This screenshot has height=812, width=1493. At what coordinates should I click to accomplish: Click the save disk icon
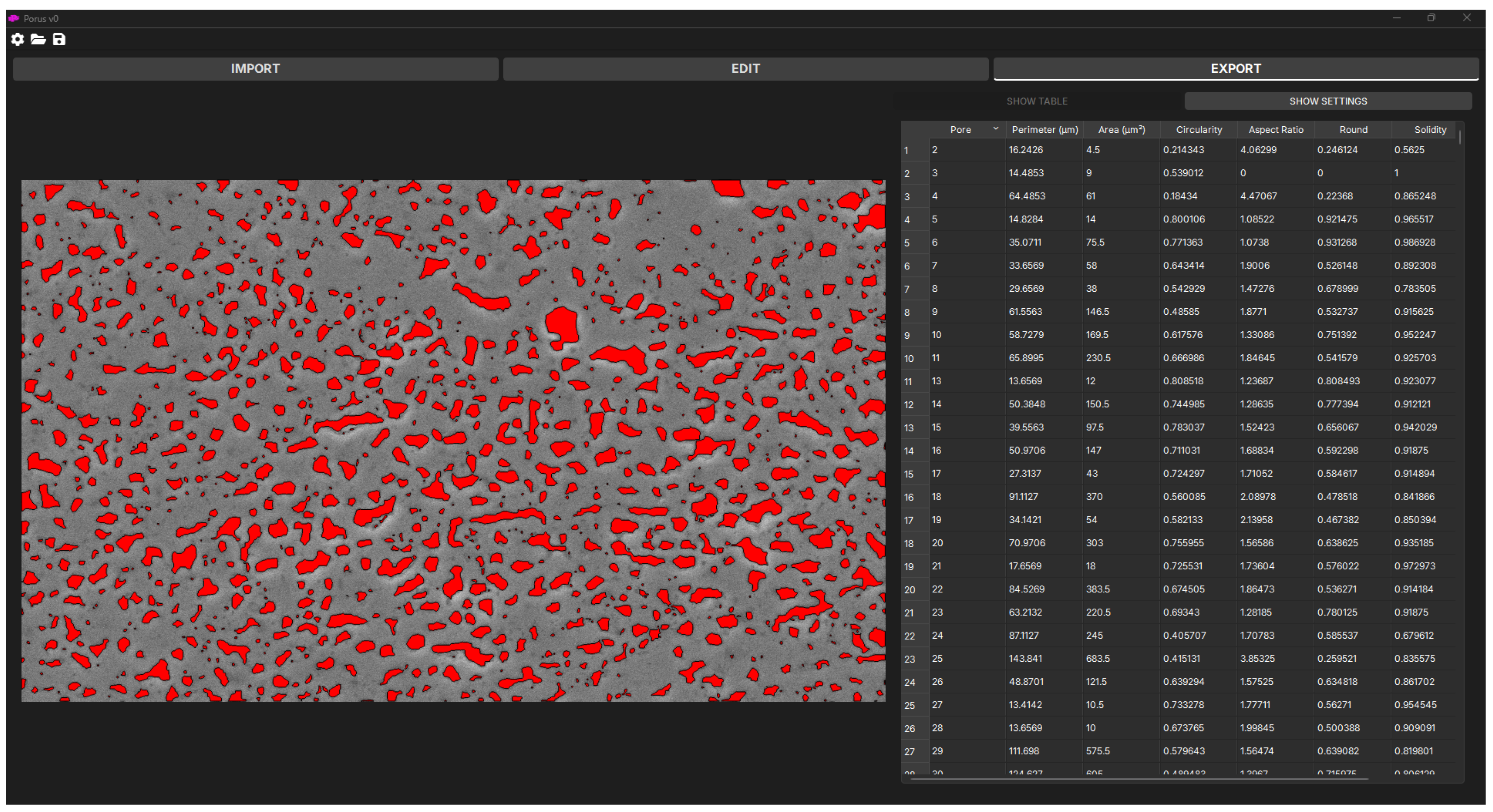coord(59,40)
